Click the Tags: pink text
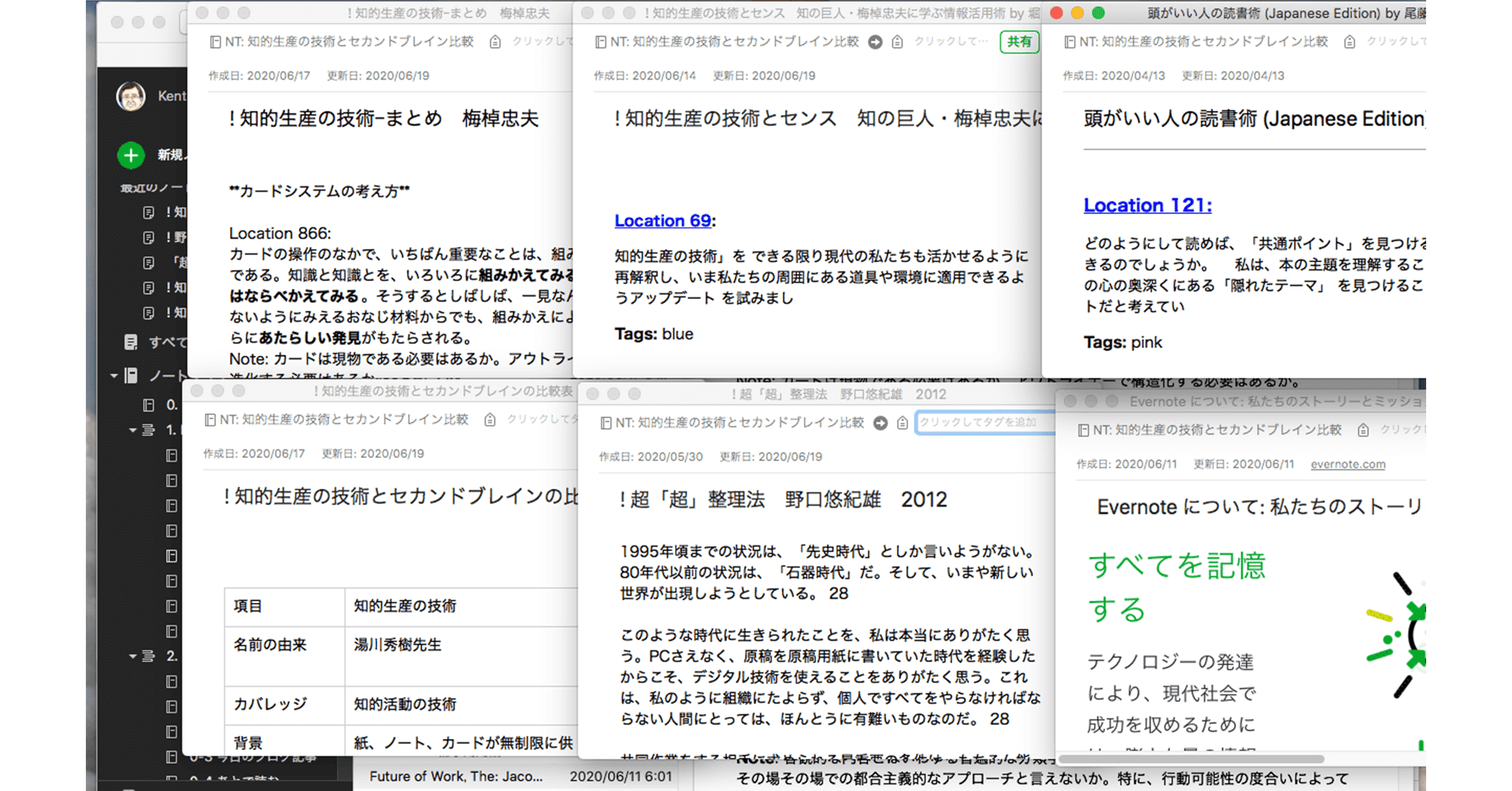 (x=1122, y=342)
